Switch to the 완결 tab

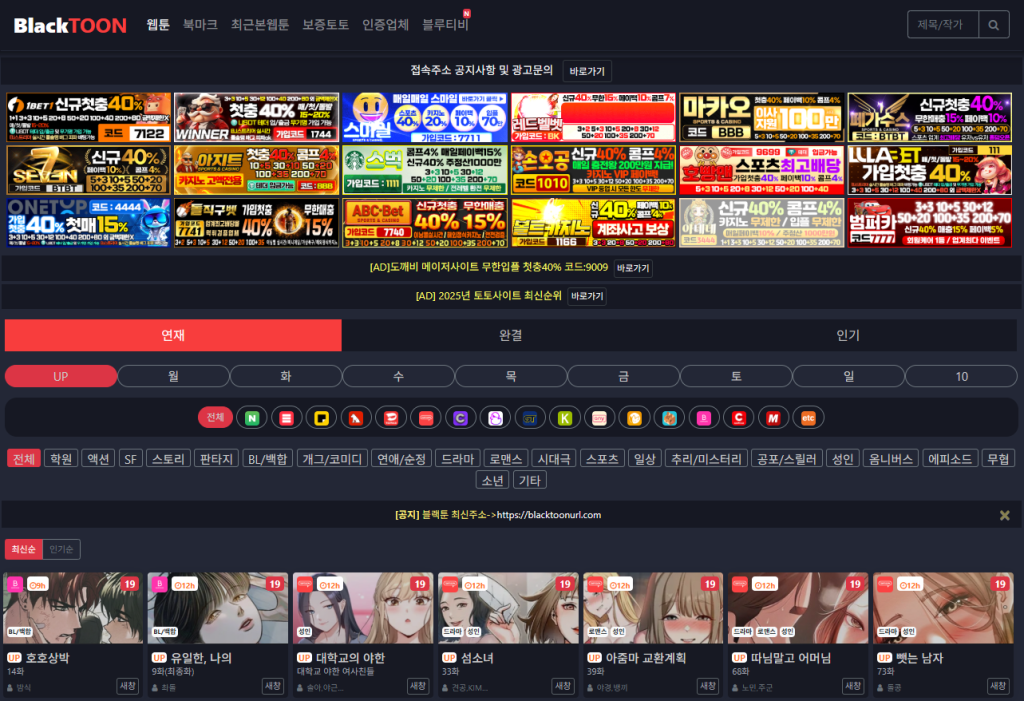pos(510,335)
